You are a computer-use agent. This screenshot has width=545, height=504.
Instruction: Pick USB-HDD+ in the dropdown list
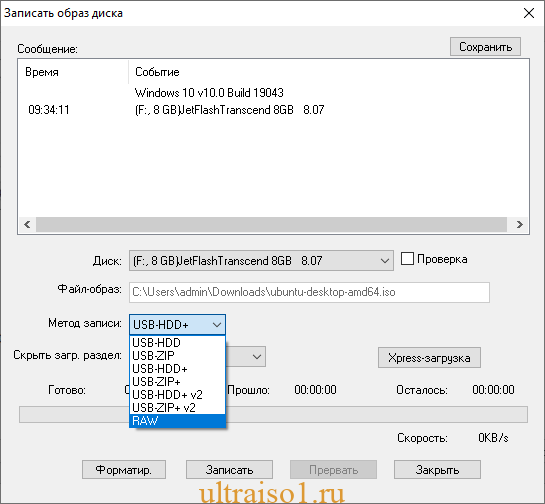coord(177,368)
